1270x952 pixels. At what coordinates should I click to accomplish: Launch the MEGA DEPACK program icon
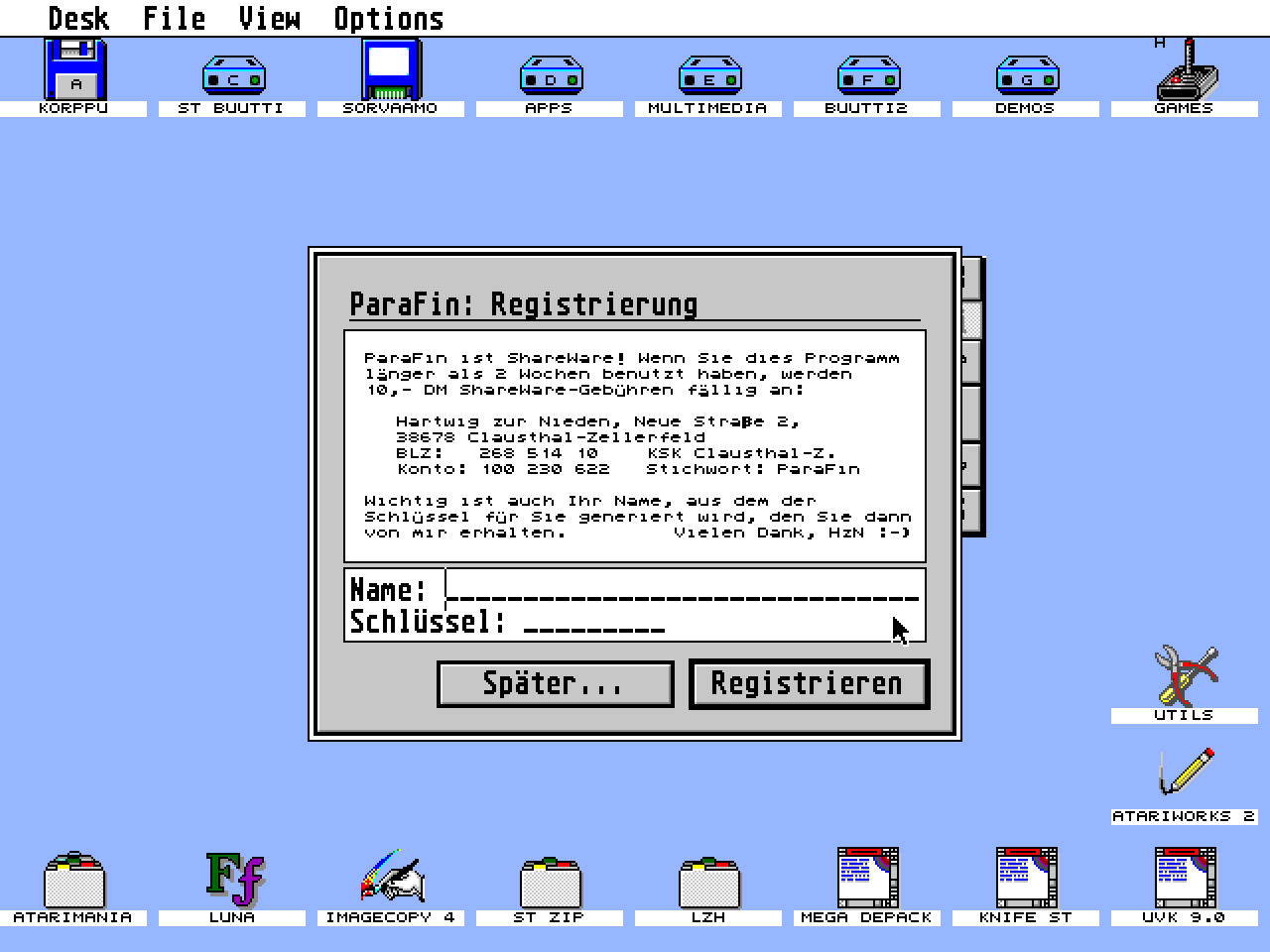tap(867, 877)
